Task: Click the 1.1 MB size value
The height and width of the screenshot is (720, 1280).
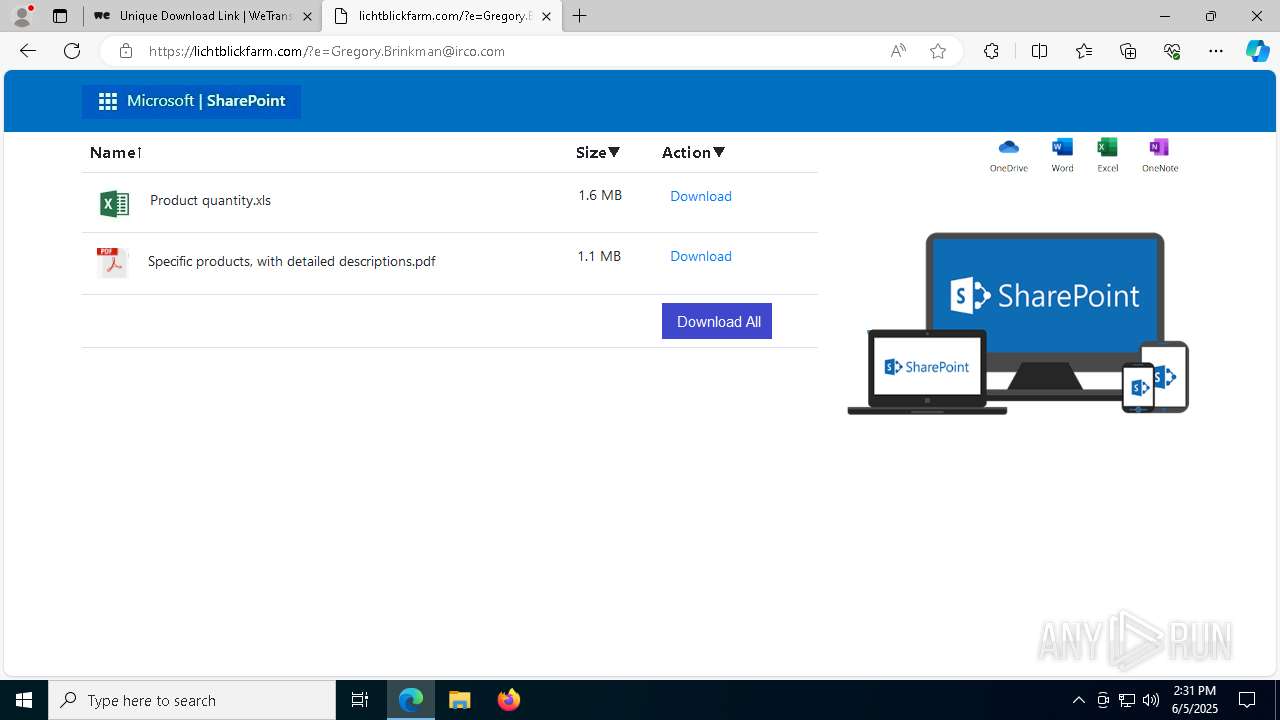Action: click(599, 256)
